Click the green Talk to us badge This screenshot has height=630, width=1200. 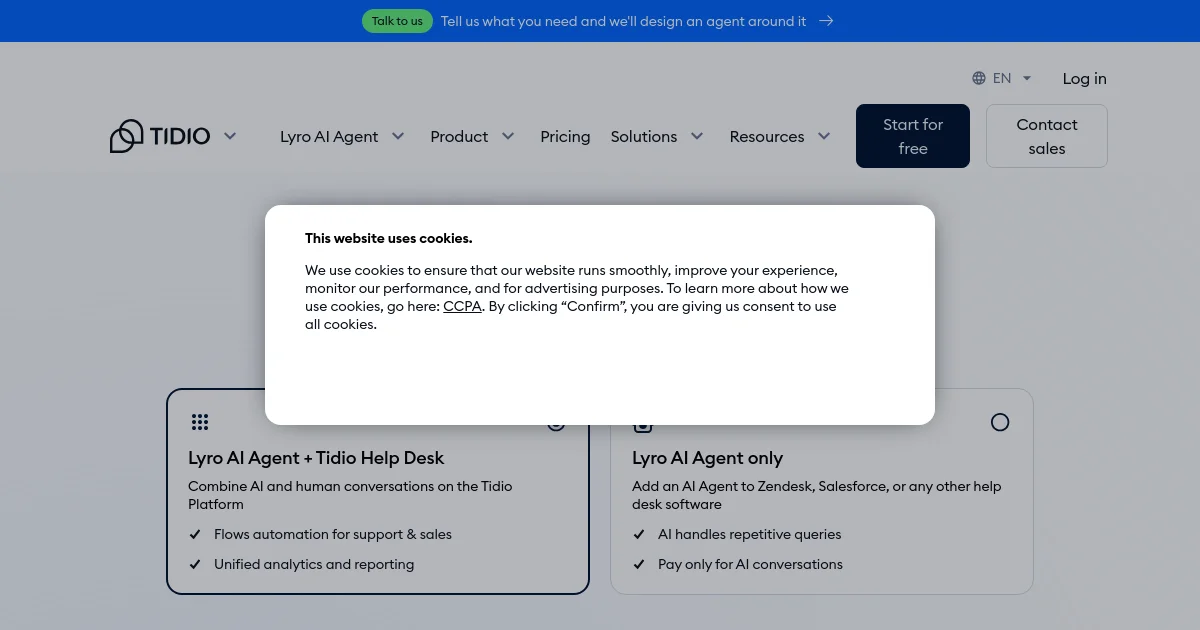(x=397, y=21)
